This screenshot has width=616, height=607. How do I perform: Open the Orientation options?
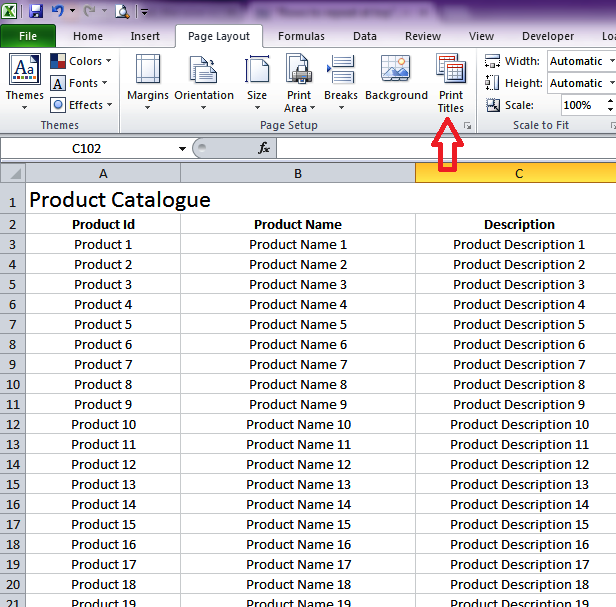[x=204, y=84]
